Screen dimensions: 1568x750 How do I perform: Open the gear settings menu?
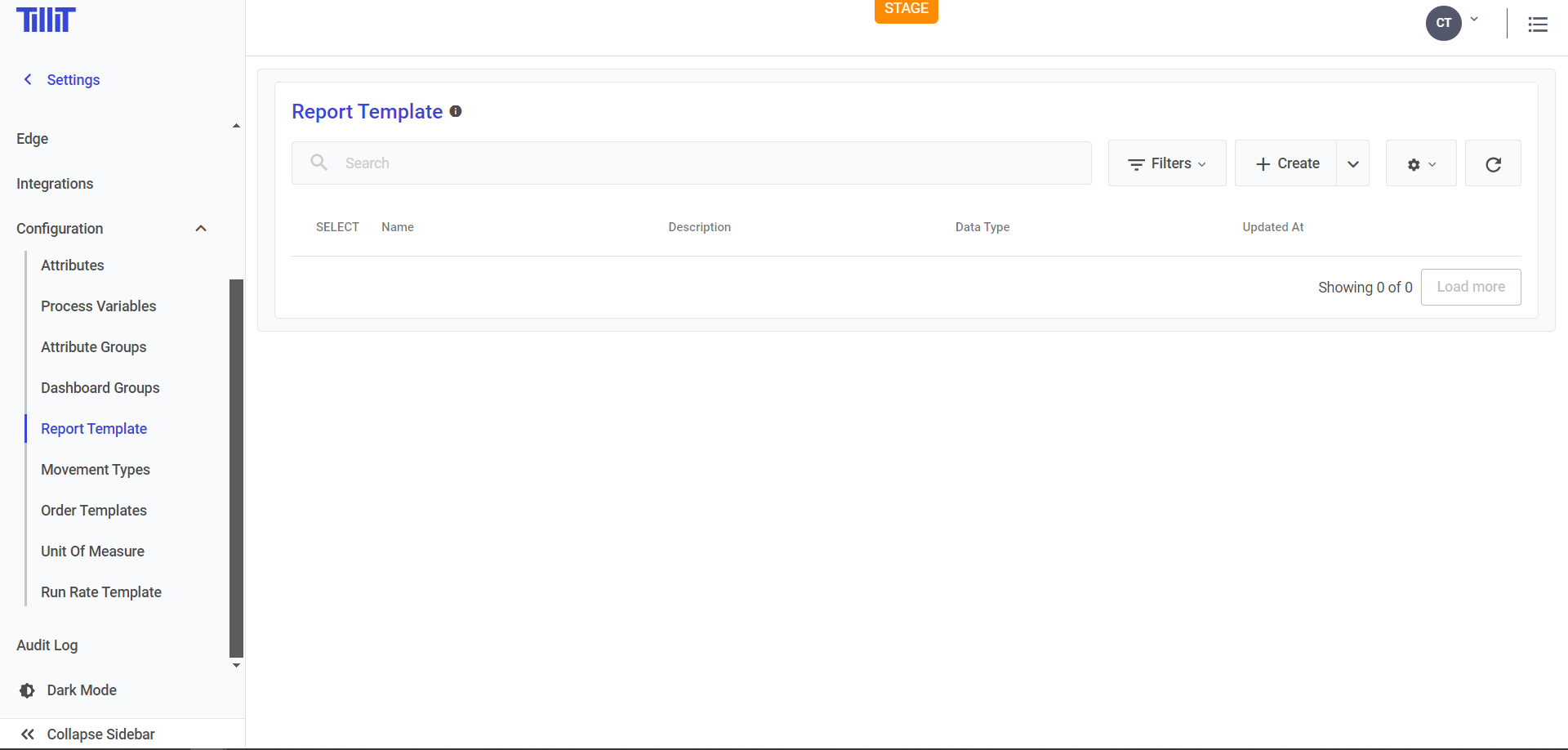pyautogui.click(x=1421, y=163)
